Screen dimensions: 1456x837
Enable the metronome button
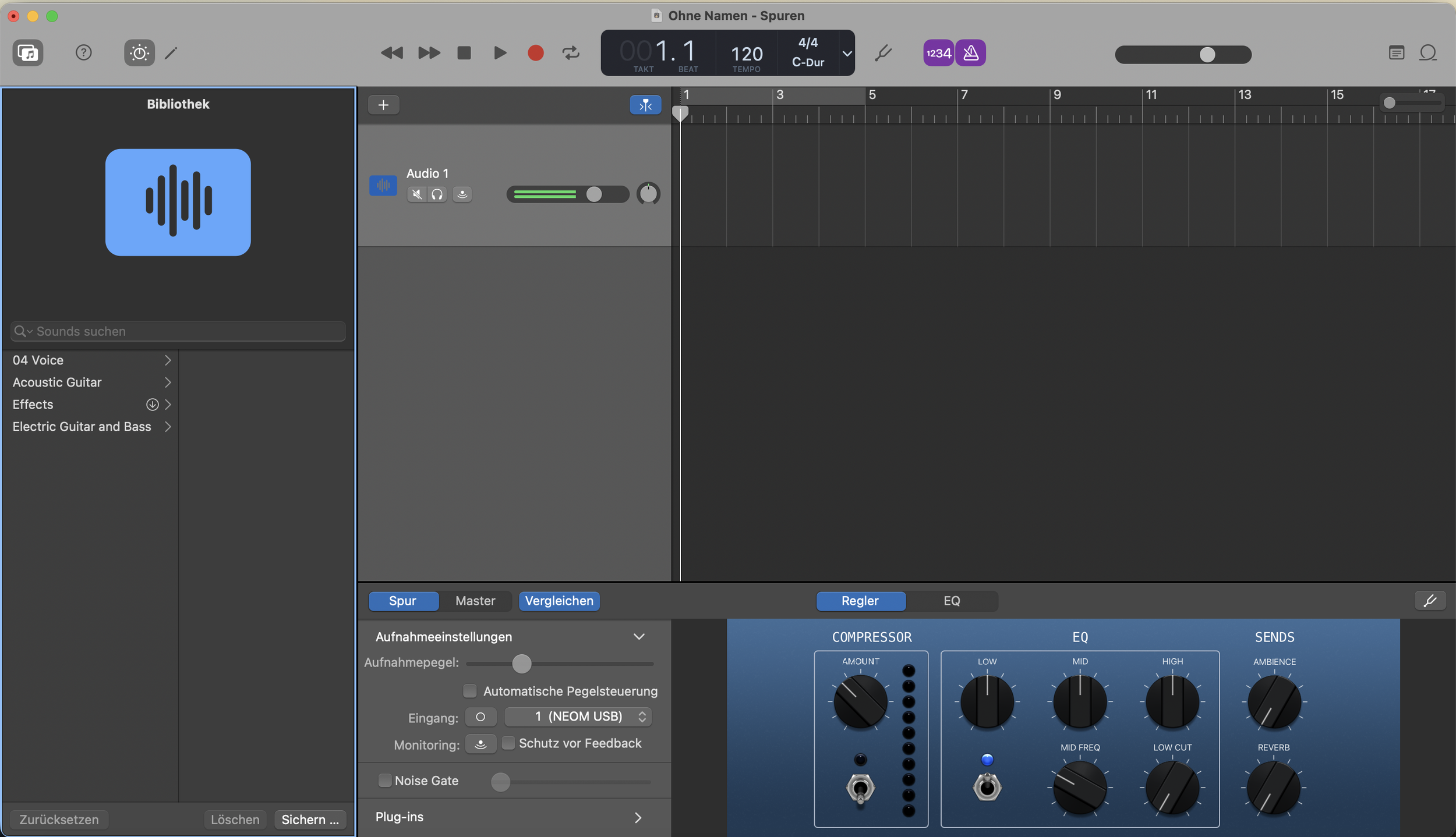[x=970, y=53]
